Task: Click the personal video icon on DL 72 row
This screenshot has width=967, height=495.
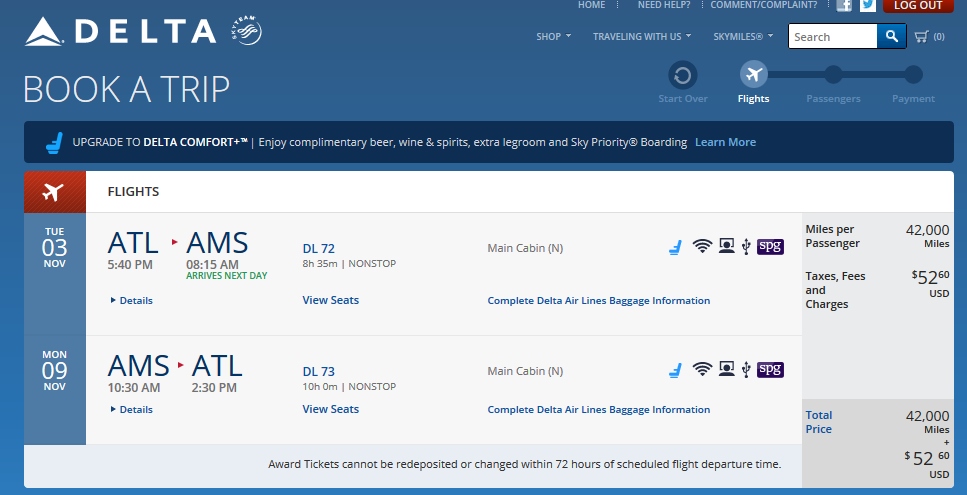Action: 726,246
